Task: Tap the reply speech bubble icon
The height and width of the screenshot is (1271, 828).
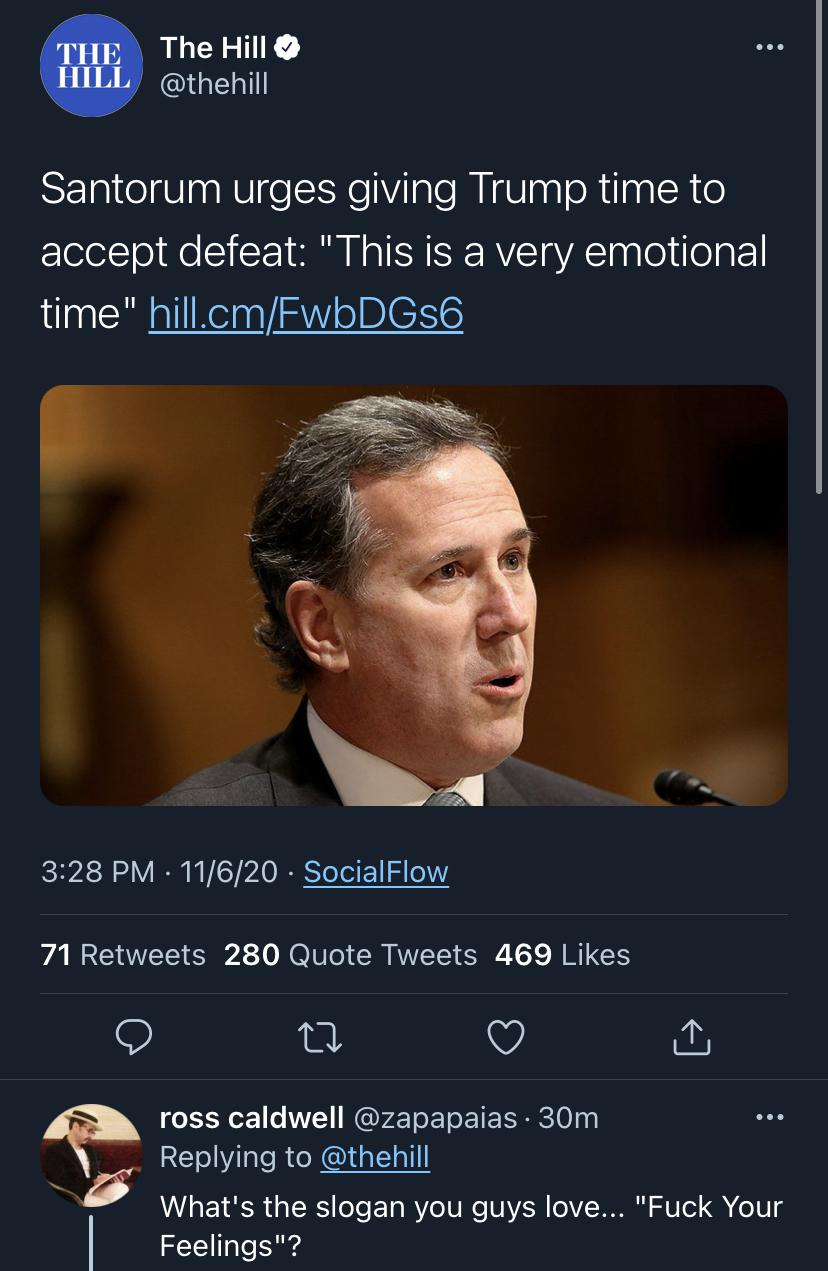Action: pyautogui.click(x=134, y=1037)
